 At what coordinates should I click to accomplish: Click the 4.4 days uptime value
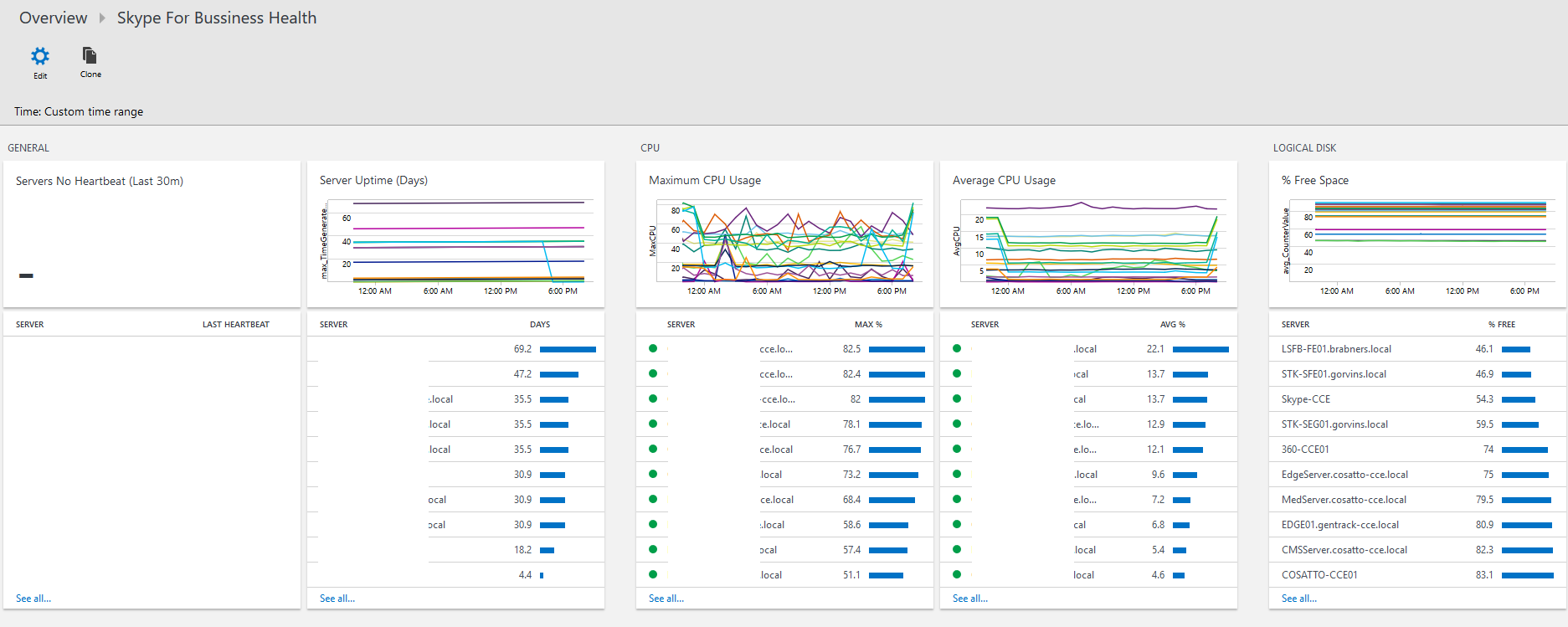click(x=525, y=575)
